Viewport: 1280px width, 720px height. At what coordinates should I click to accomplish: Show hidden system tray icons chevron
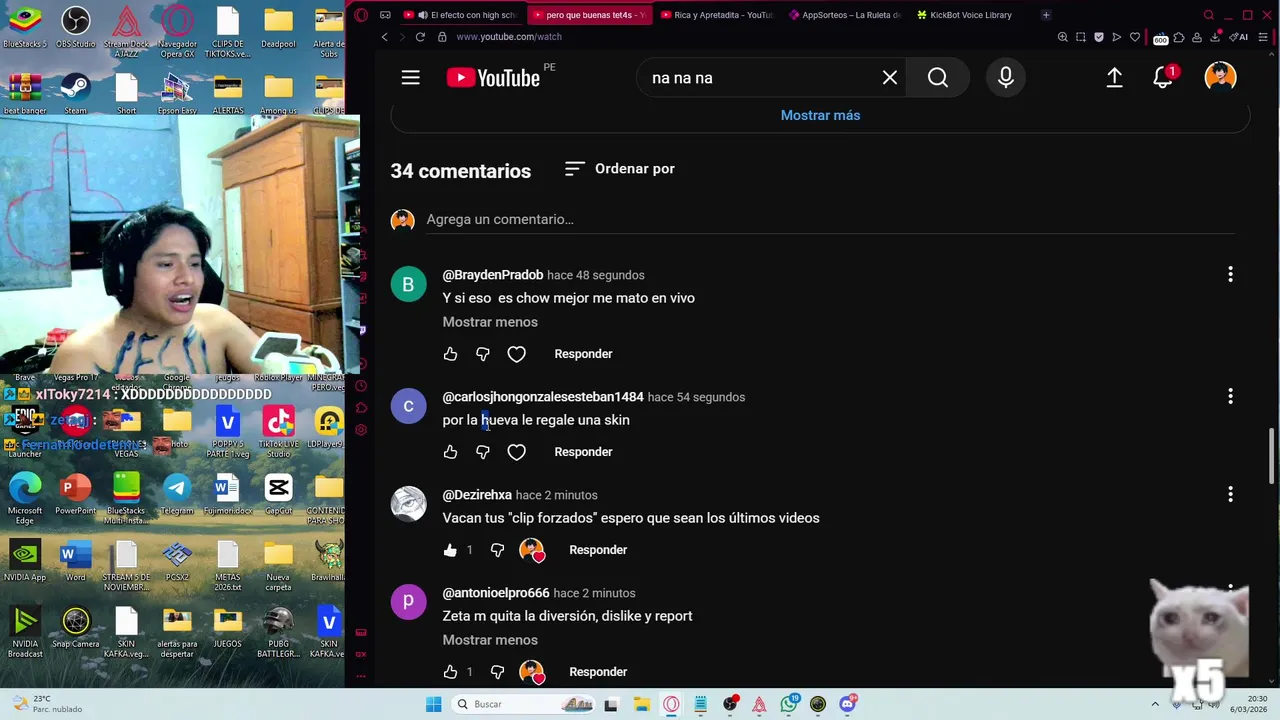point(1155,704)
